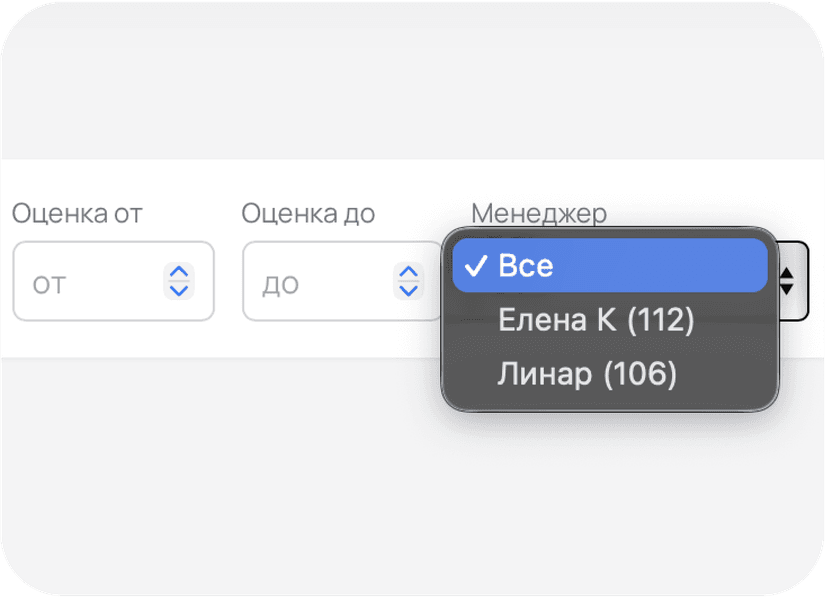This screenshot has width=828, height=597.
Task: Click the "от" placeholder text
Action: 49,285
